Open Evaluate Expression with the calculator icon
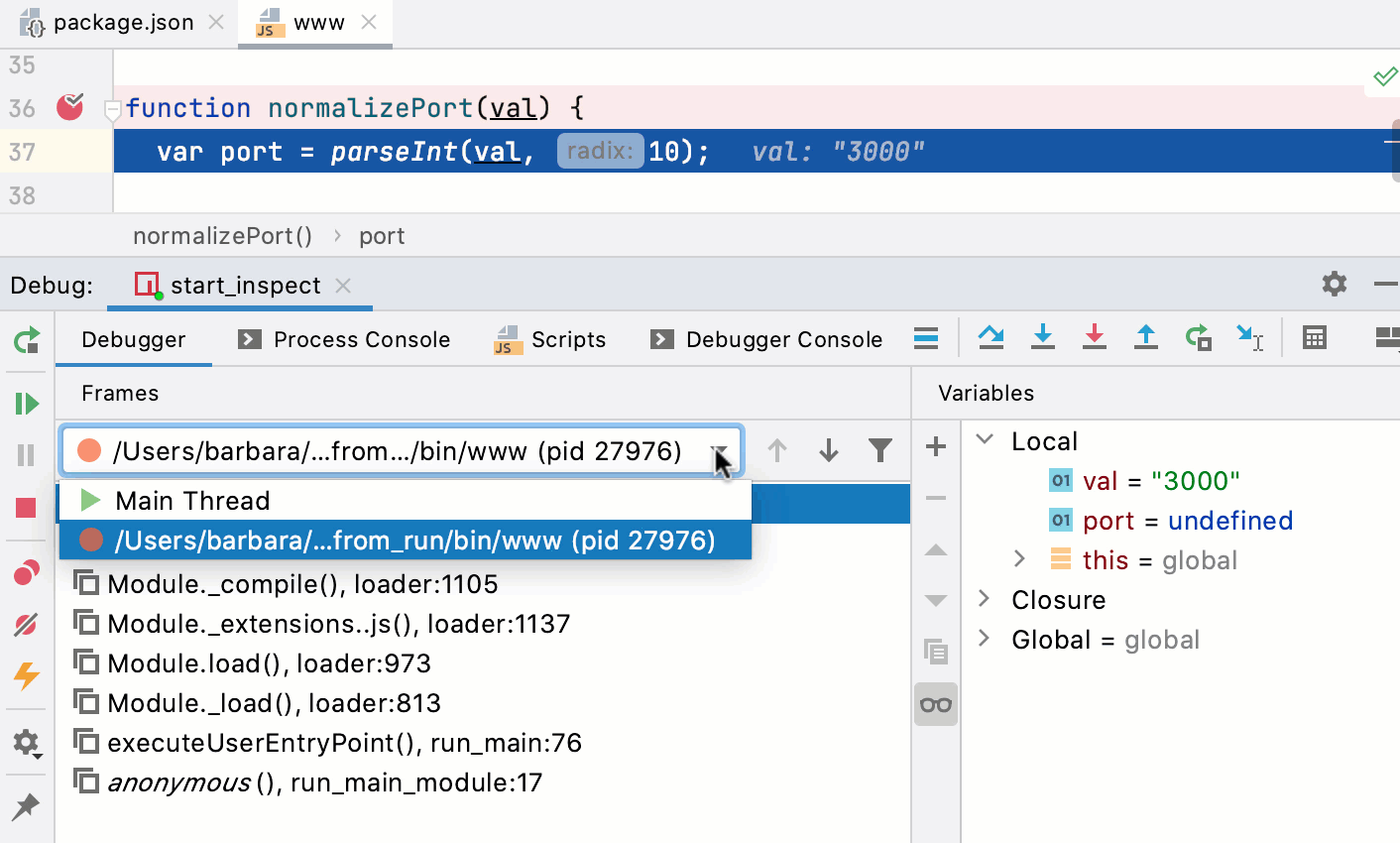 pos(1315,338)
